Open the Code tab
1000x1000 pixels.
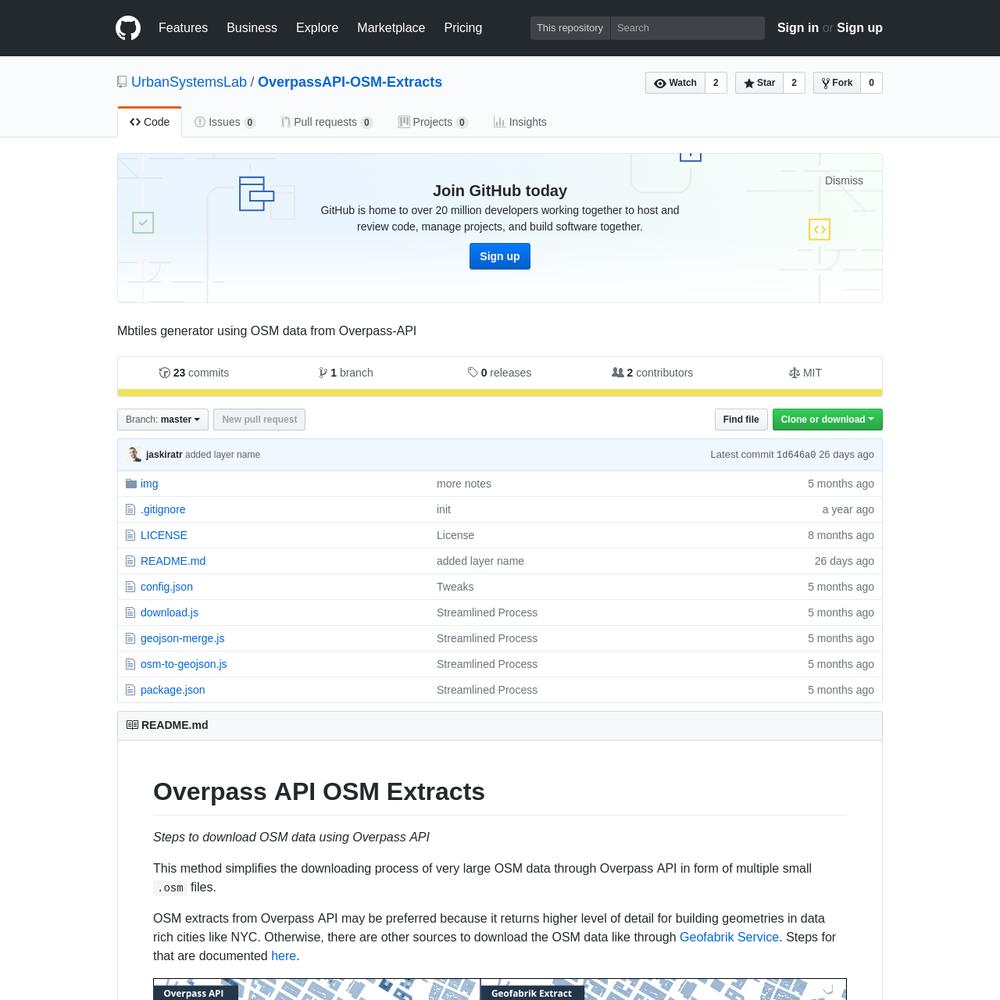(x=149, y=122)
